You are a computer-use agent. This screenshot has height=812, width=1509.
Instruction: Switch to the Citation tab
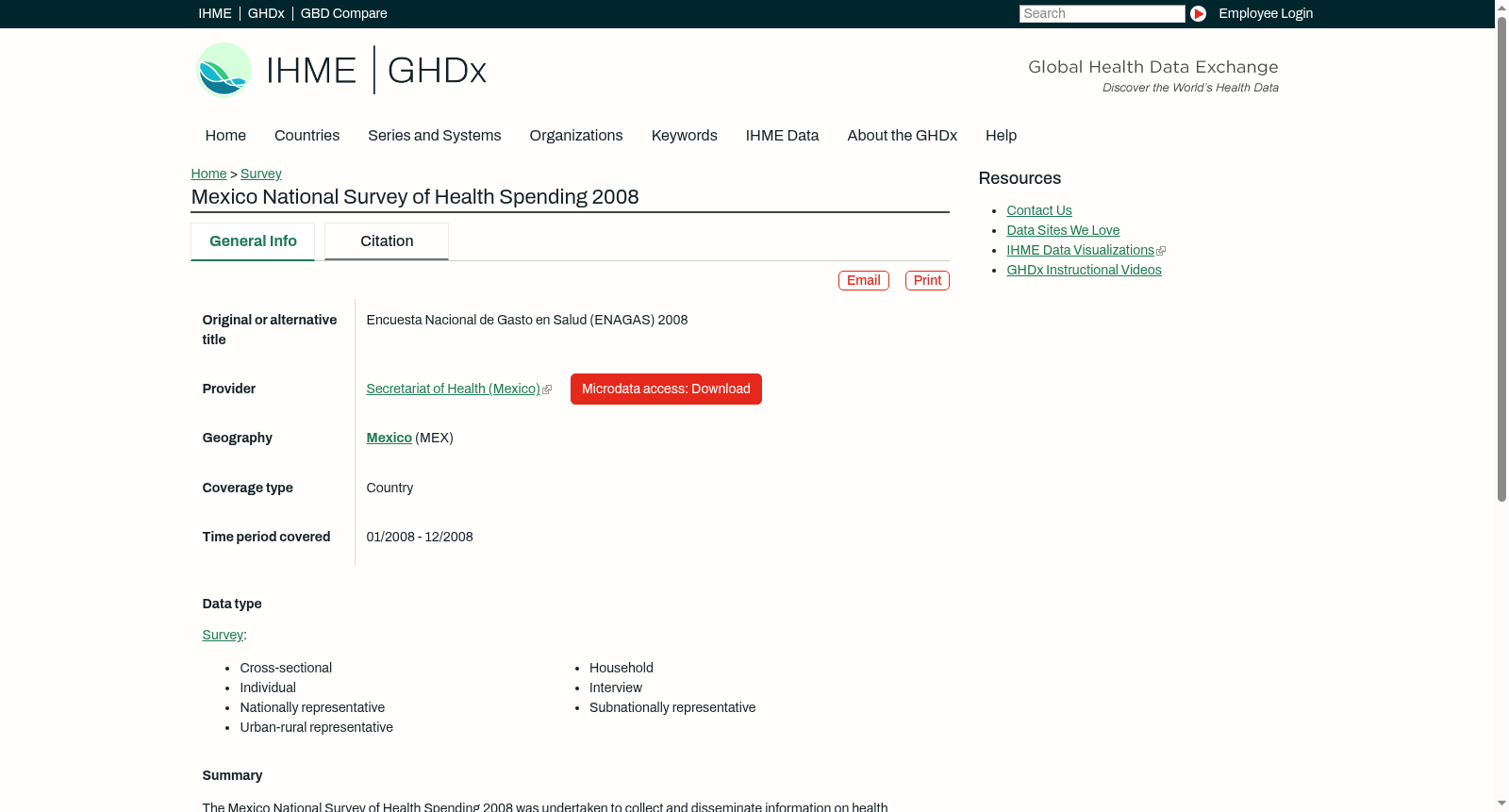[387, 241]
